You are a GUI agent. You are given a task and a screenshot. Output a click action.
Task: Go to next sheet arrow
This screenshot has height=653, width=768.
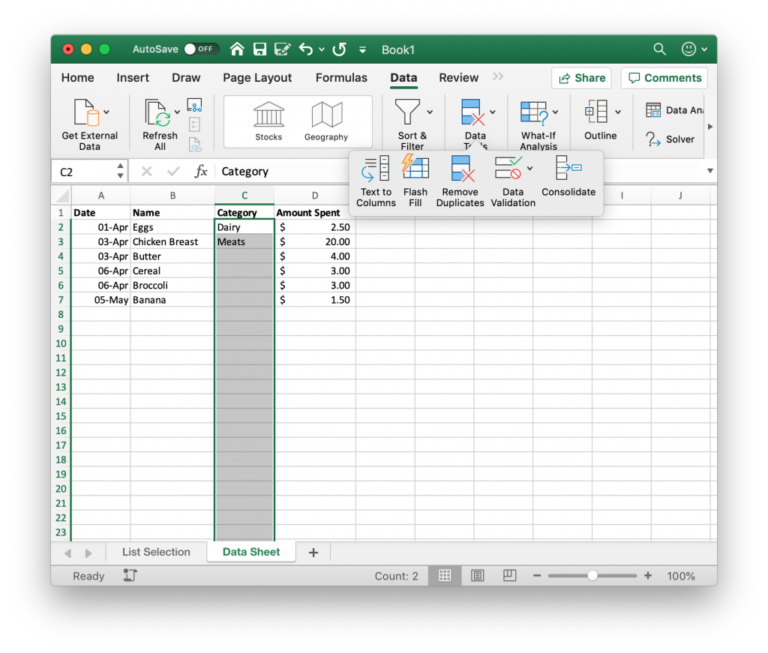point(88,553)
